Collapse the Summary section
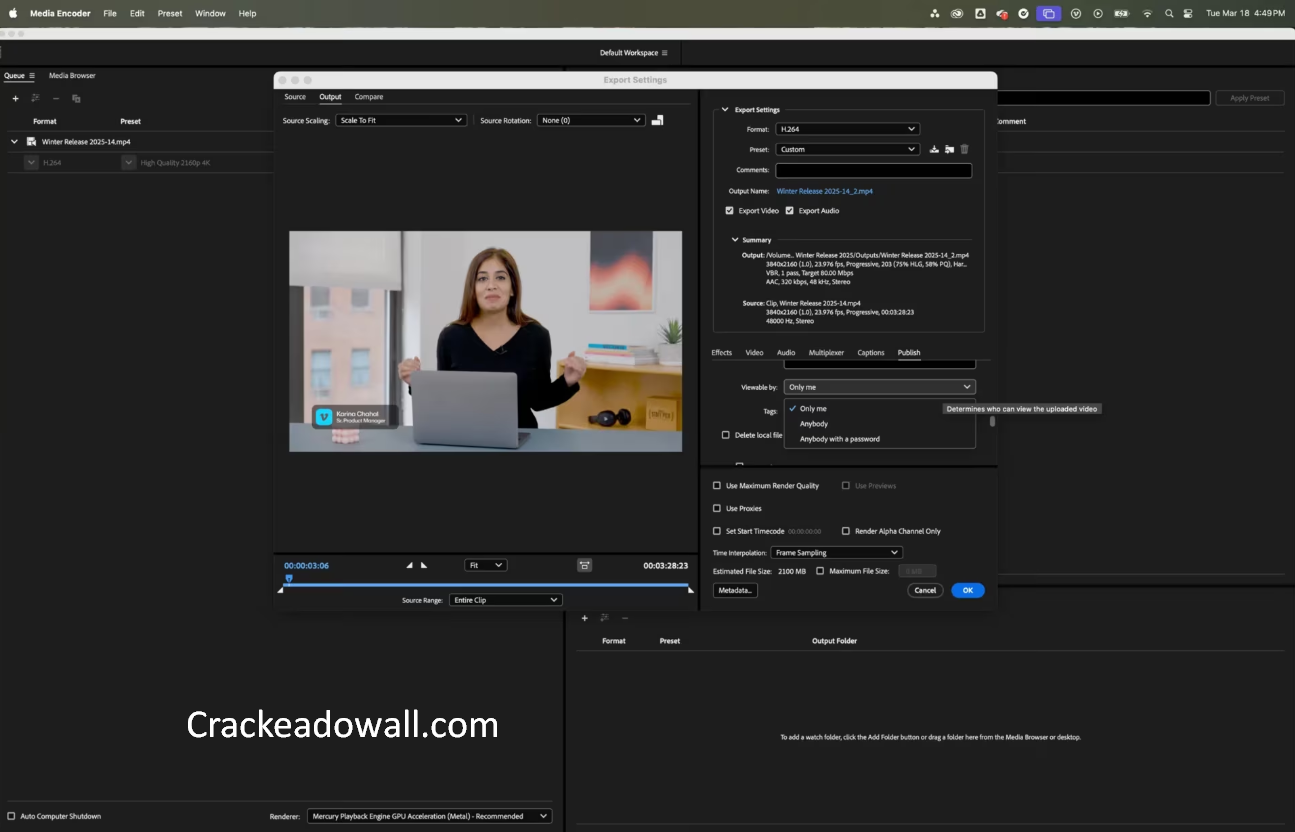 pyautogui.click(x=735, y=240)
